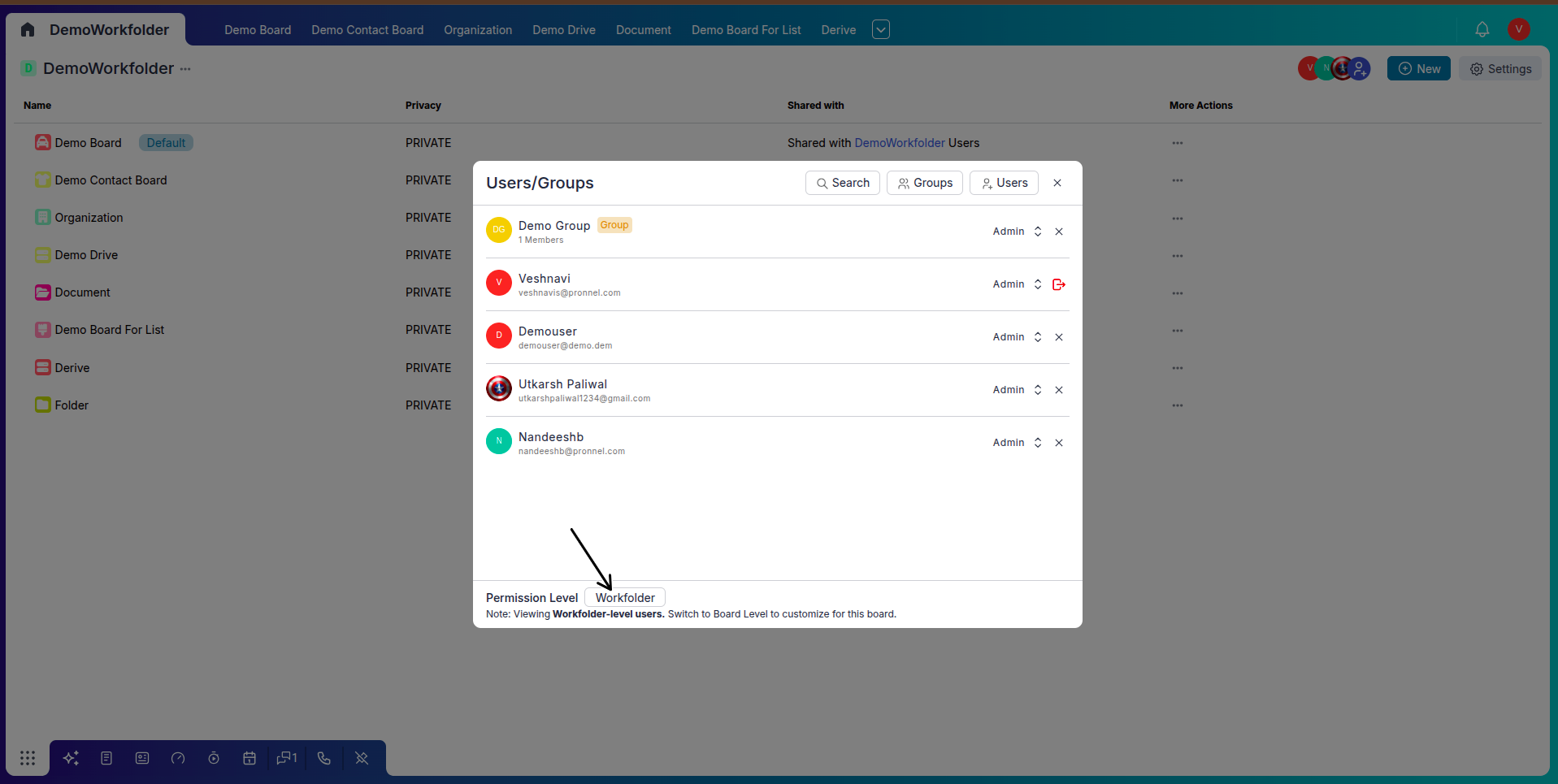
Task: Open the phone call icon
Action: (324, 758)
